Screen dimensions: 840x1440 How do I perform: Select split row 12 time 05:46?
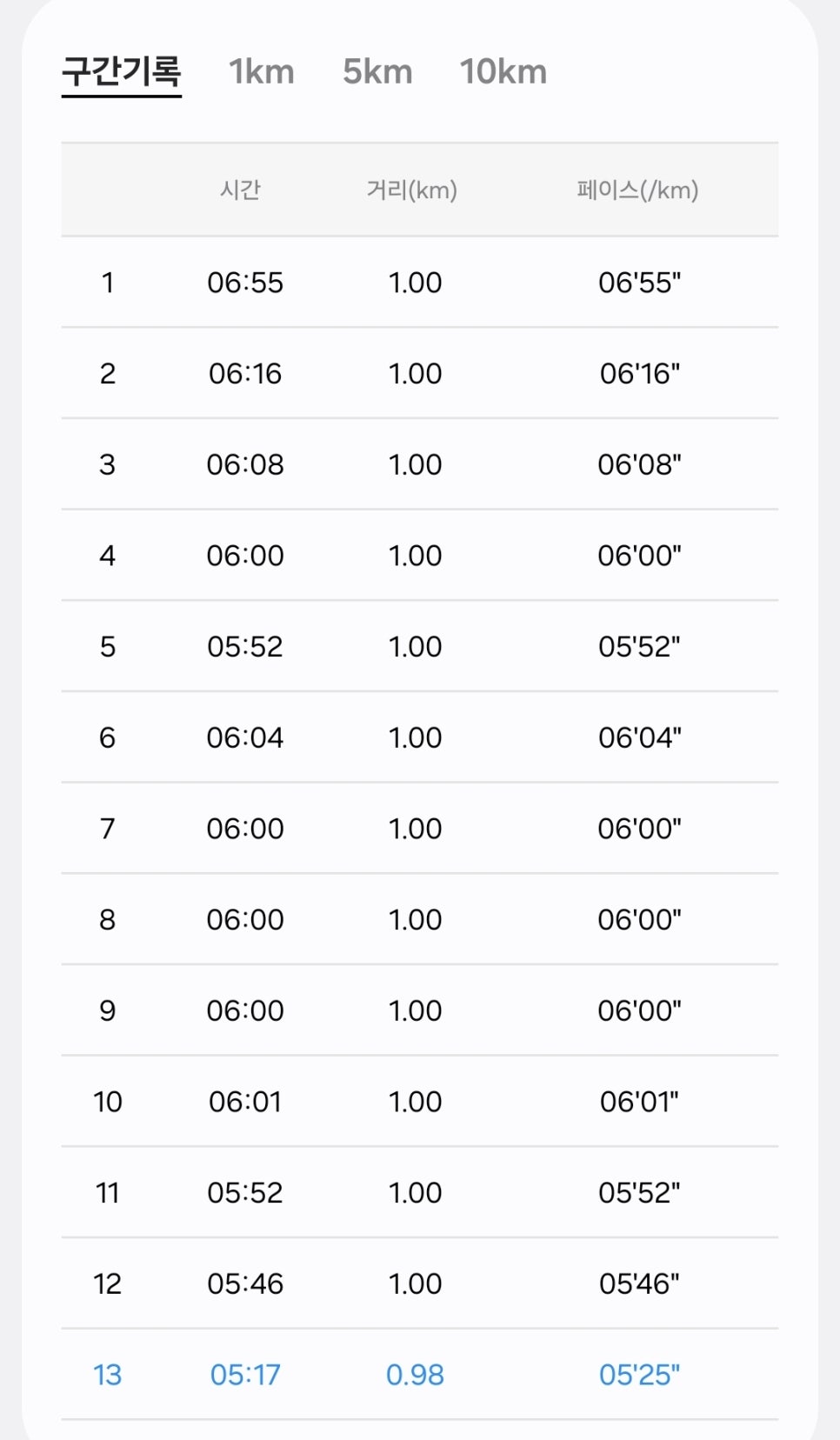coord(245,1283)
